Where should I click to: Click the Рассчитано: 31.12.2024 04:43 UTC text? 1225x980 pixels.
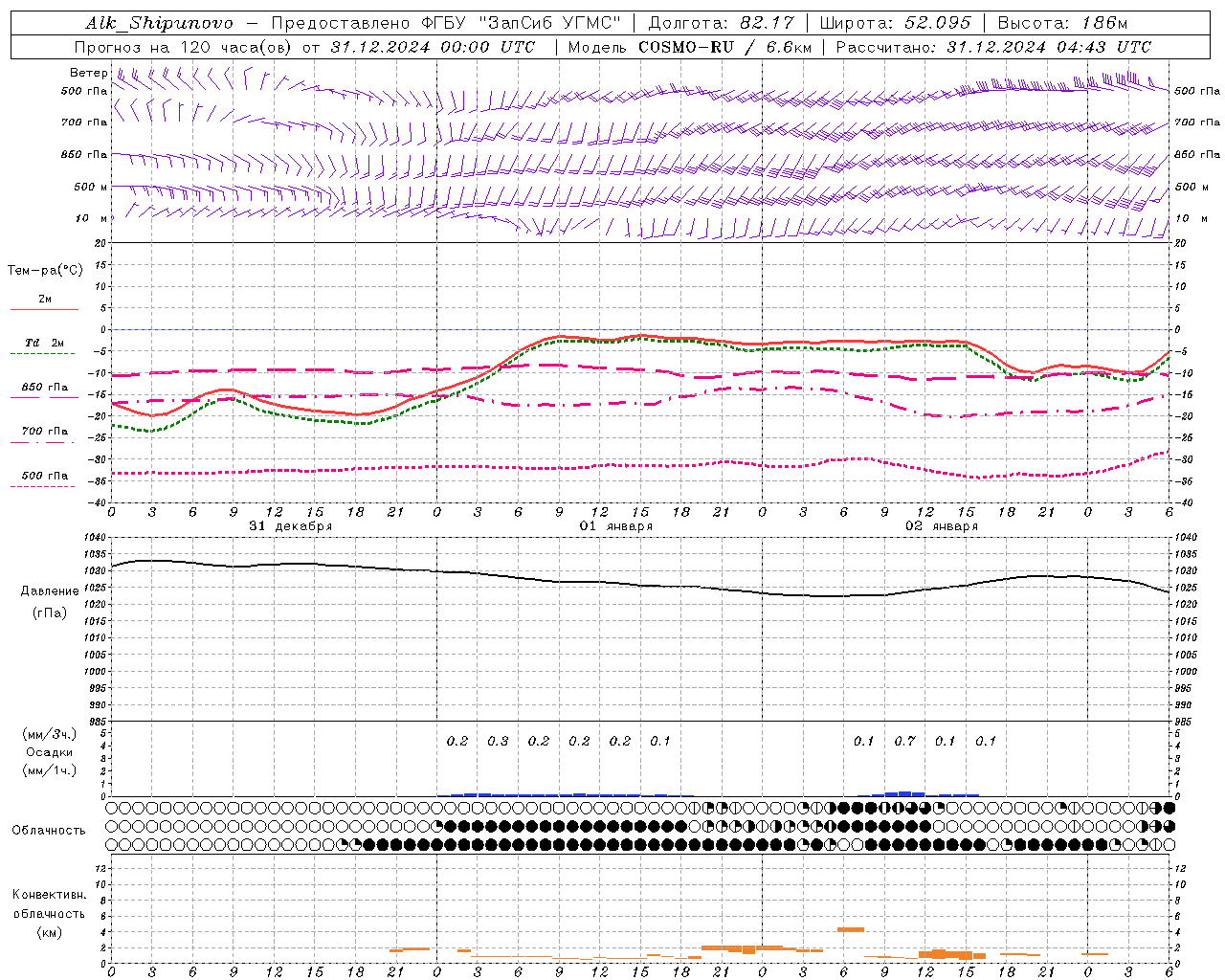[x=993, y=47]
